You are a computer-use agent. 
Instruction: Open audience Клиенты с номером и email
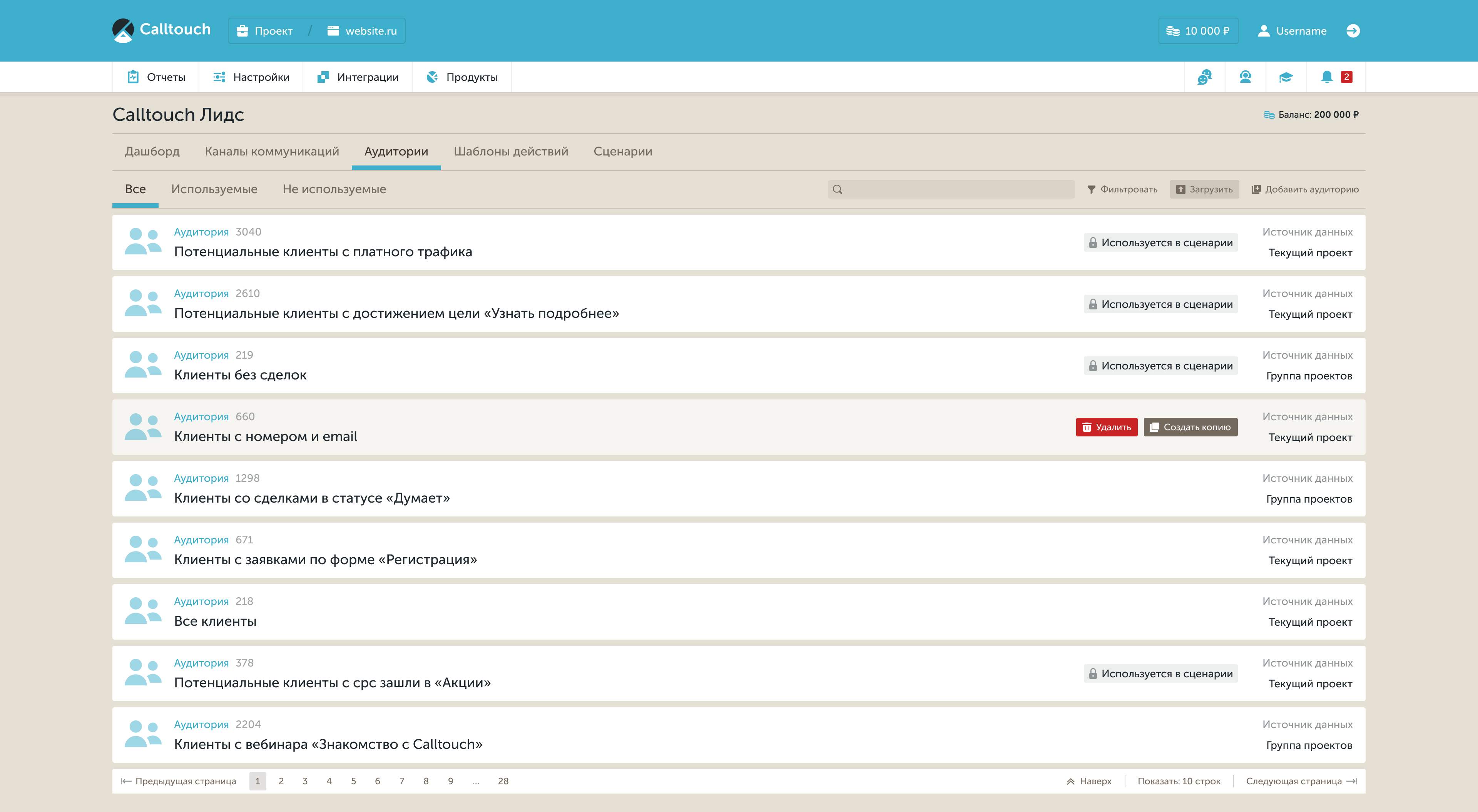[x=266, y=437]
